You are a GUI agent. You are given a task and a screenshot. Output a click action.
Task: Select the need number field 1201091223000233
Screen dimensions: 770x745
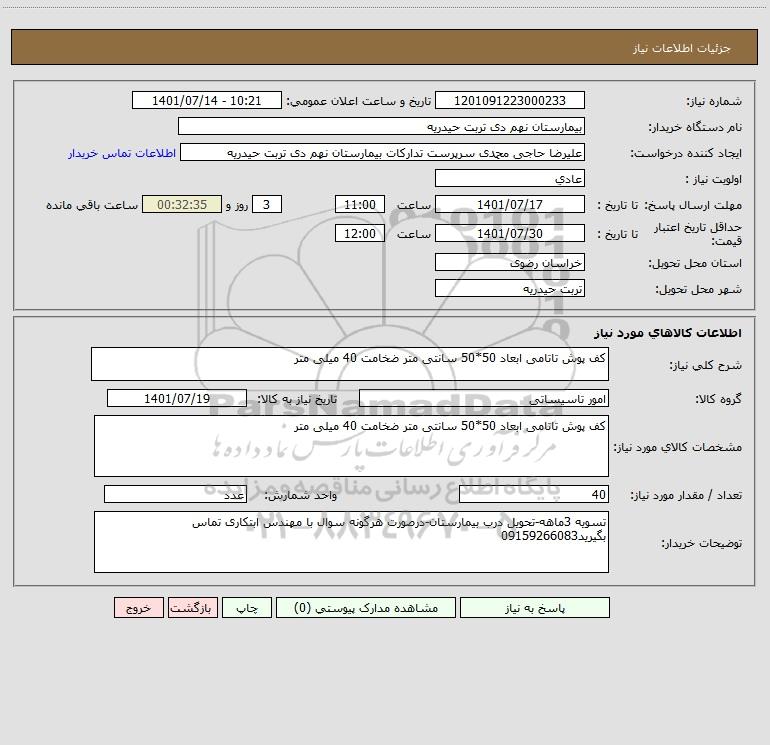(510, 100)
